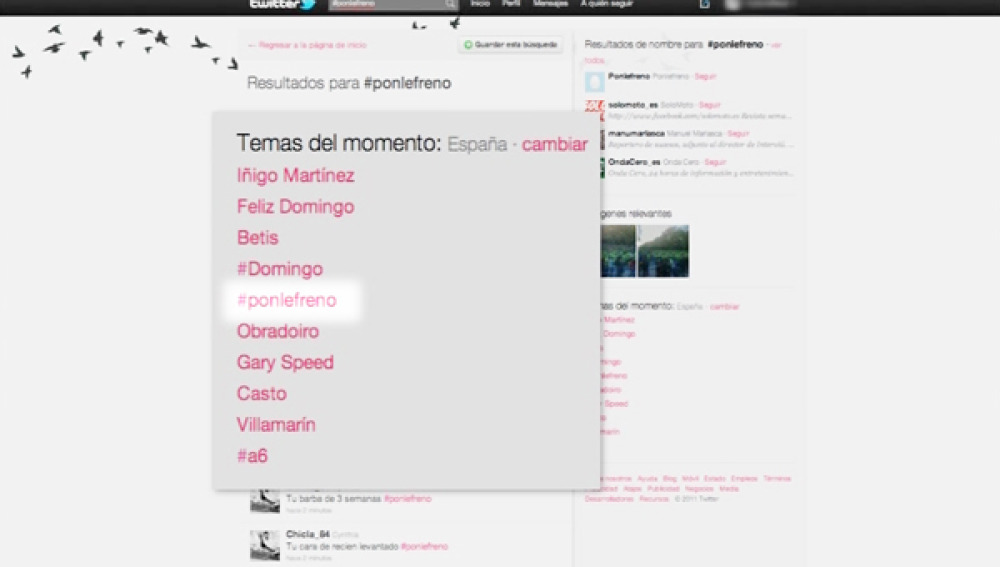The image size is (1000, 567).
Task: Go to Inicio in the top navigation
Action: [x=481, y=4]
